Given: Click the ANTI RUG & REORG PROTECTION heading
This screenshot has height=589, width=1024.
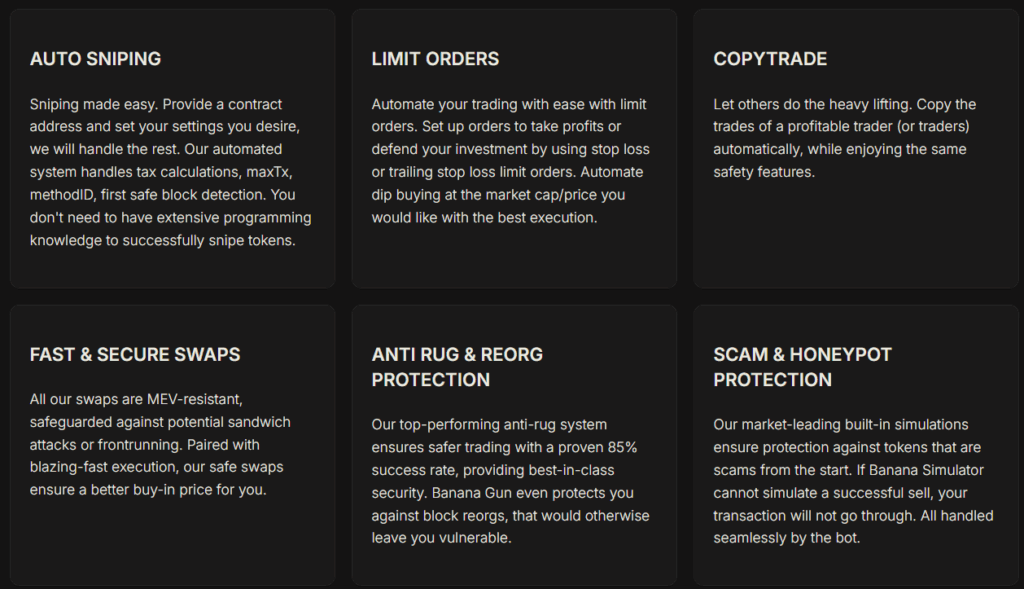Looking at the screenshot, I should tap(457, 367).
